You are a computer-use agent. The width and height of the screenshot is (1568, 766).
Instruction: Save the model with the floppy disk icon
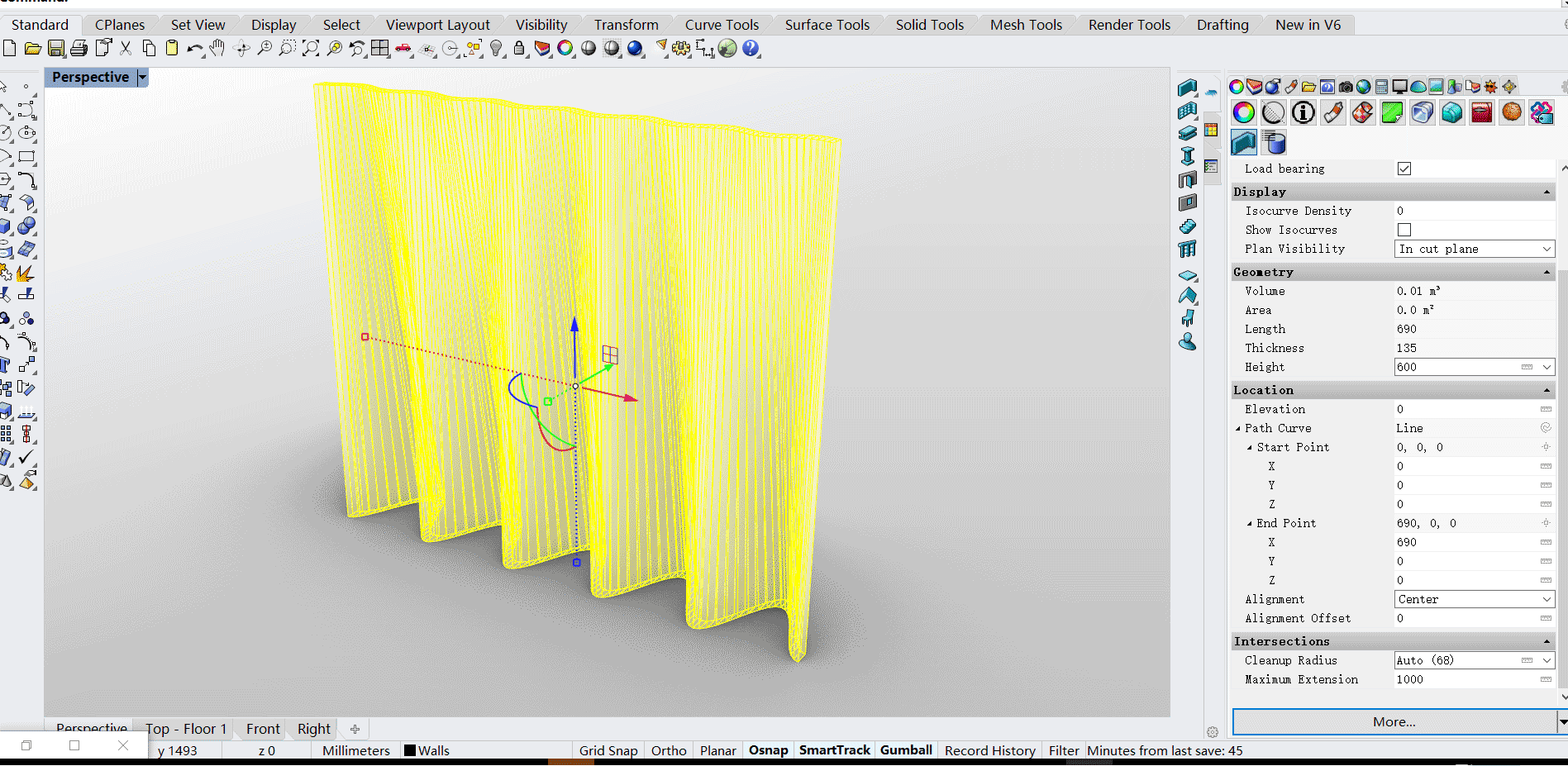(55, 49)
